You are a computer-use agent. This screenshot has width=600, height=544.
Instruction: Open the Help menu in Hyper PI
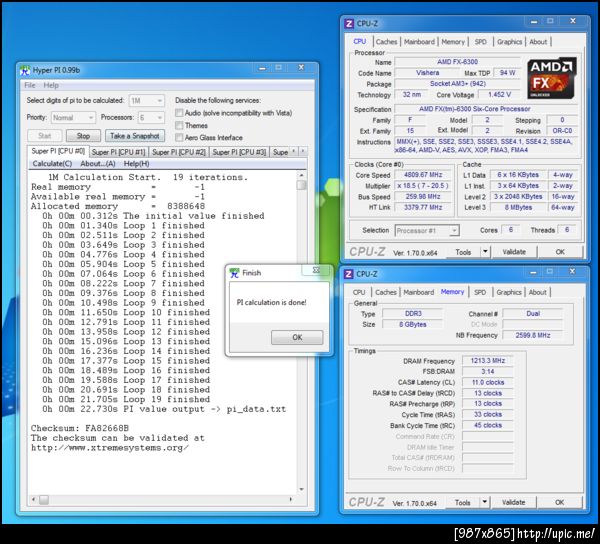tap(51, 85)
